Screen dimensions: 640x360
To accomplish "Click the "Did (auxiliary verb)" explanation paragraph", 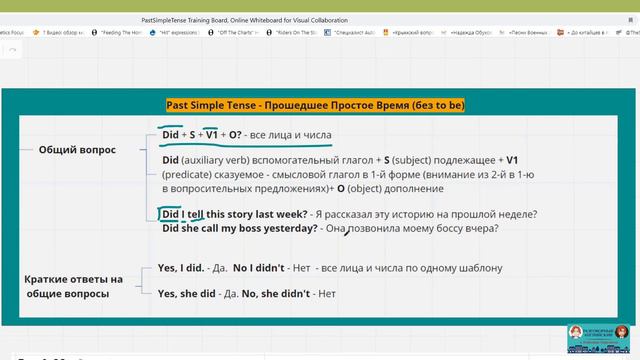I will click(x=348, y=174).
